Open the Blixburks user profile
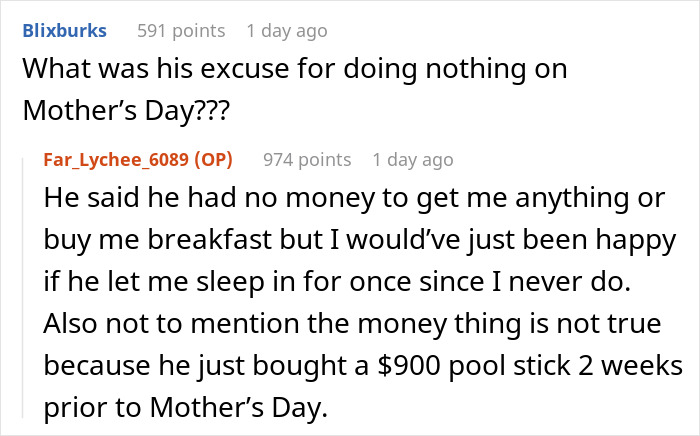Image resolution: width=700 pixels, height=436 pixels. pyautogui.click(x=65, y=31)
